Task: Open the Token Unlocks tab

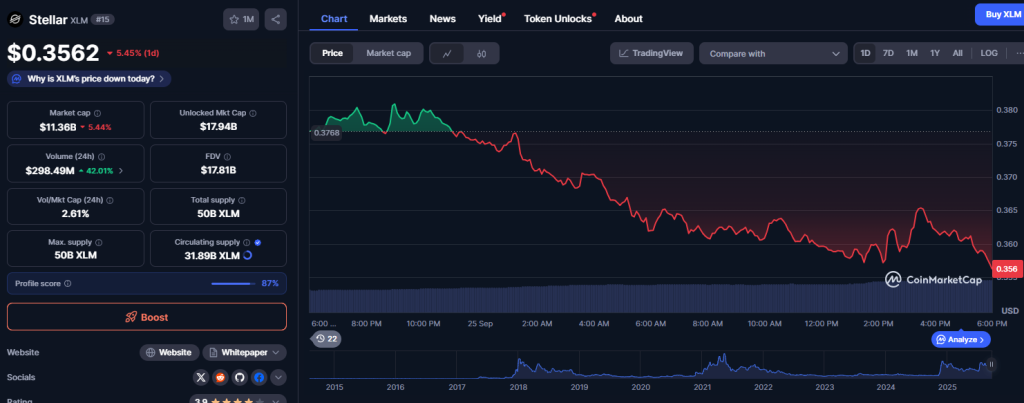Action: click(x=557, y=18)
